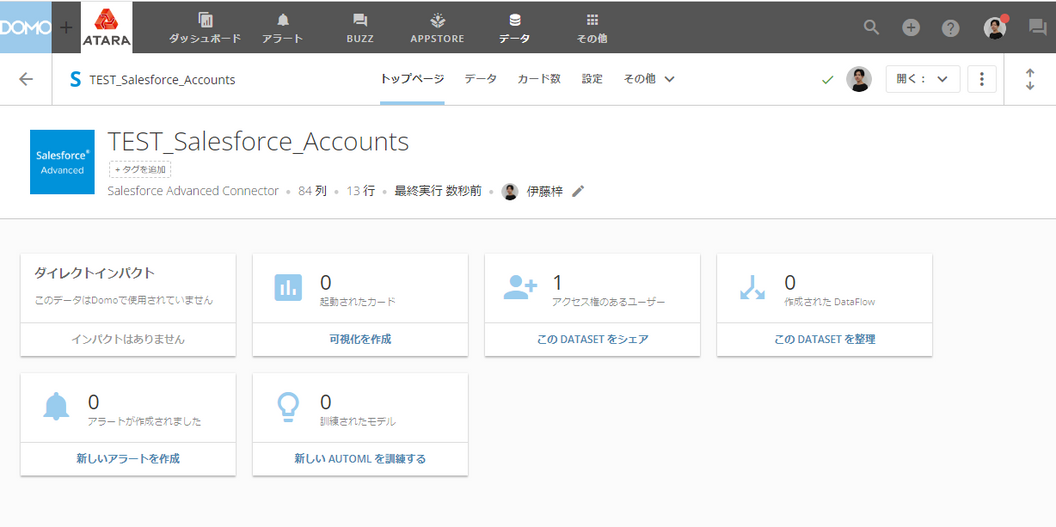Click owner name 伊藤梓
This screenshot has width=1056, height=527.
tap(545, 191)
